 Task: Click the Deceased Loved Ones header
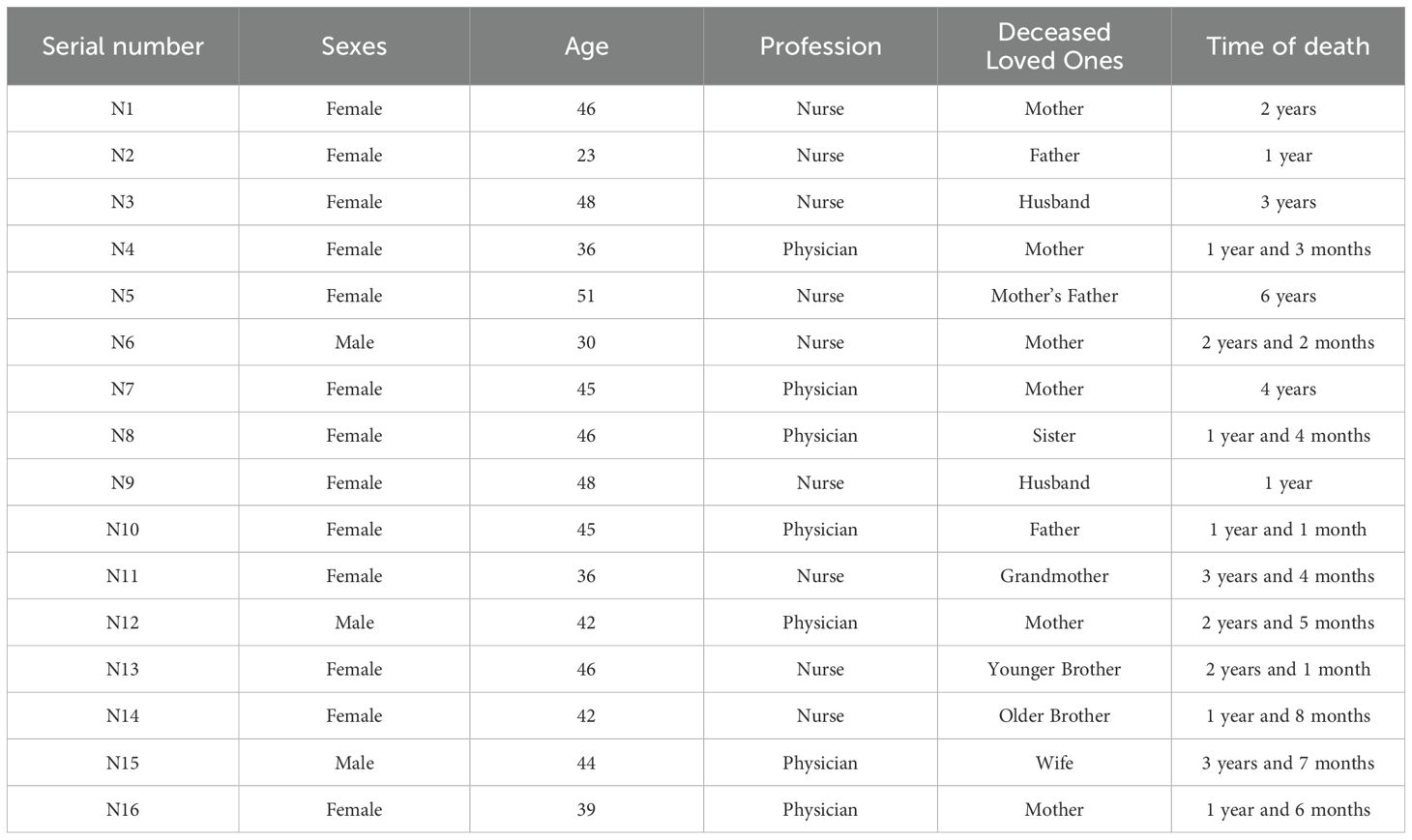tap(1054, 46)
